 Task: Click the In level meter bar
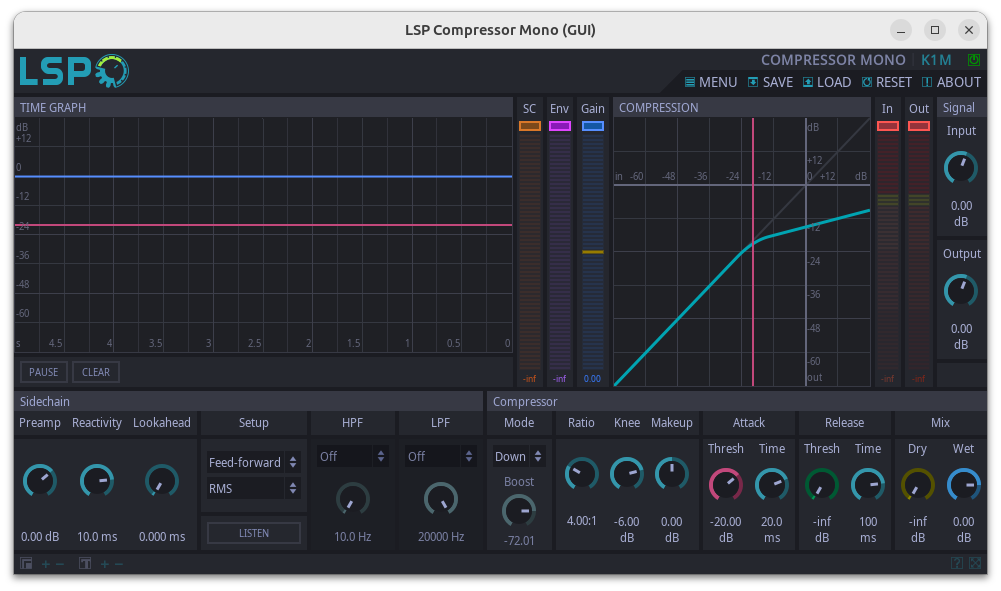(887, 252)
